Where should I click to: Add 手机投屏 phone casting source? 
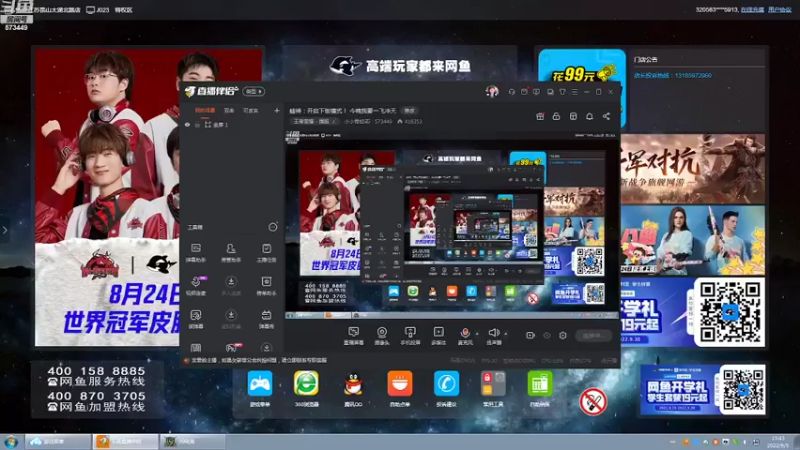410,336
